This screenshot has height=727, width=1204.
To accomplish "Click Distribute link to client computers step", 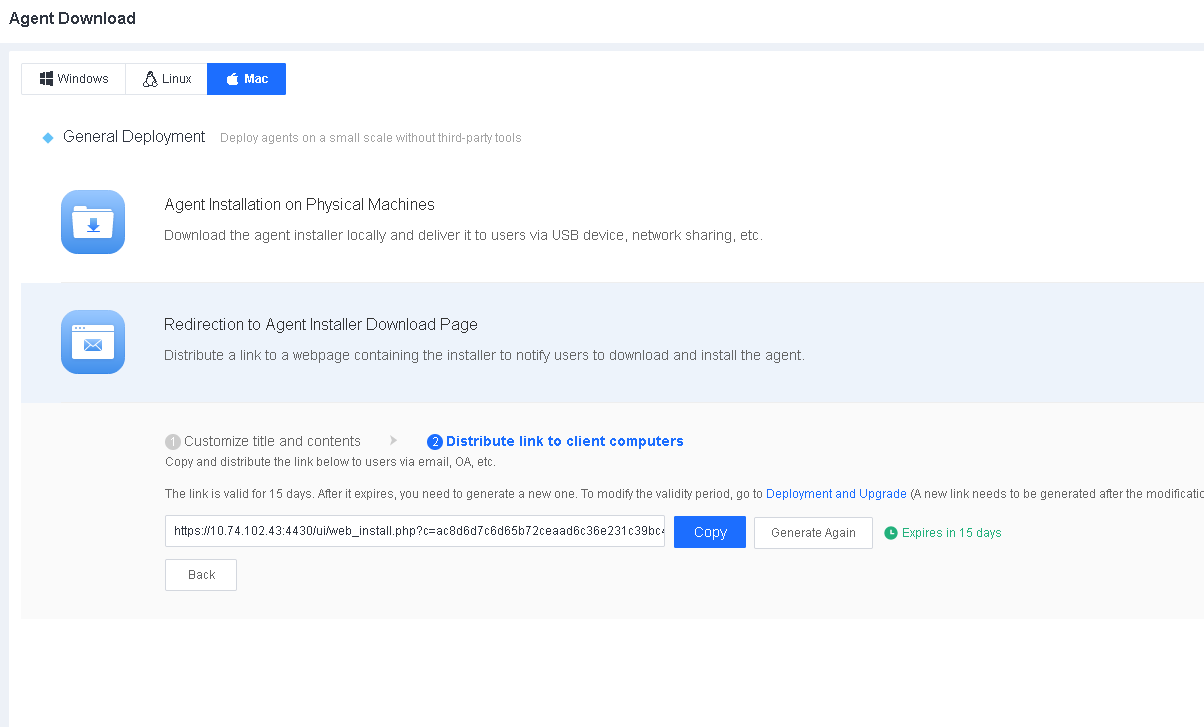I will click(x=564, y=441).
